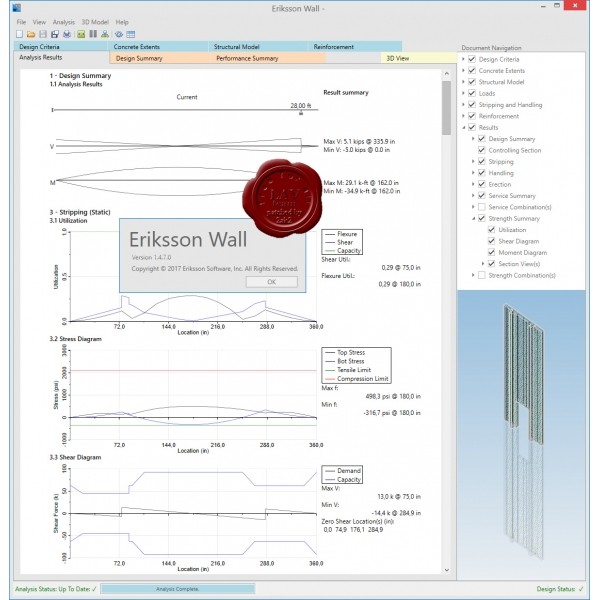Open the 3D Model menu

(x=95, y=22)
